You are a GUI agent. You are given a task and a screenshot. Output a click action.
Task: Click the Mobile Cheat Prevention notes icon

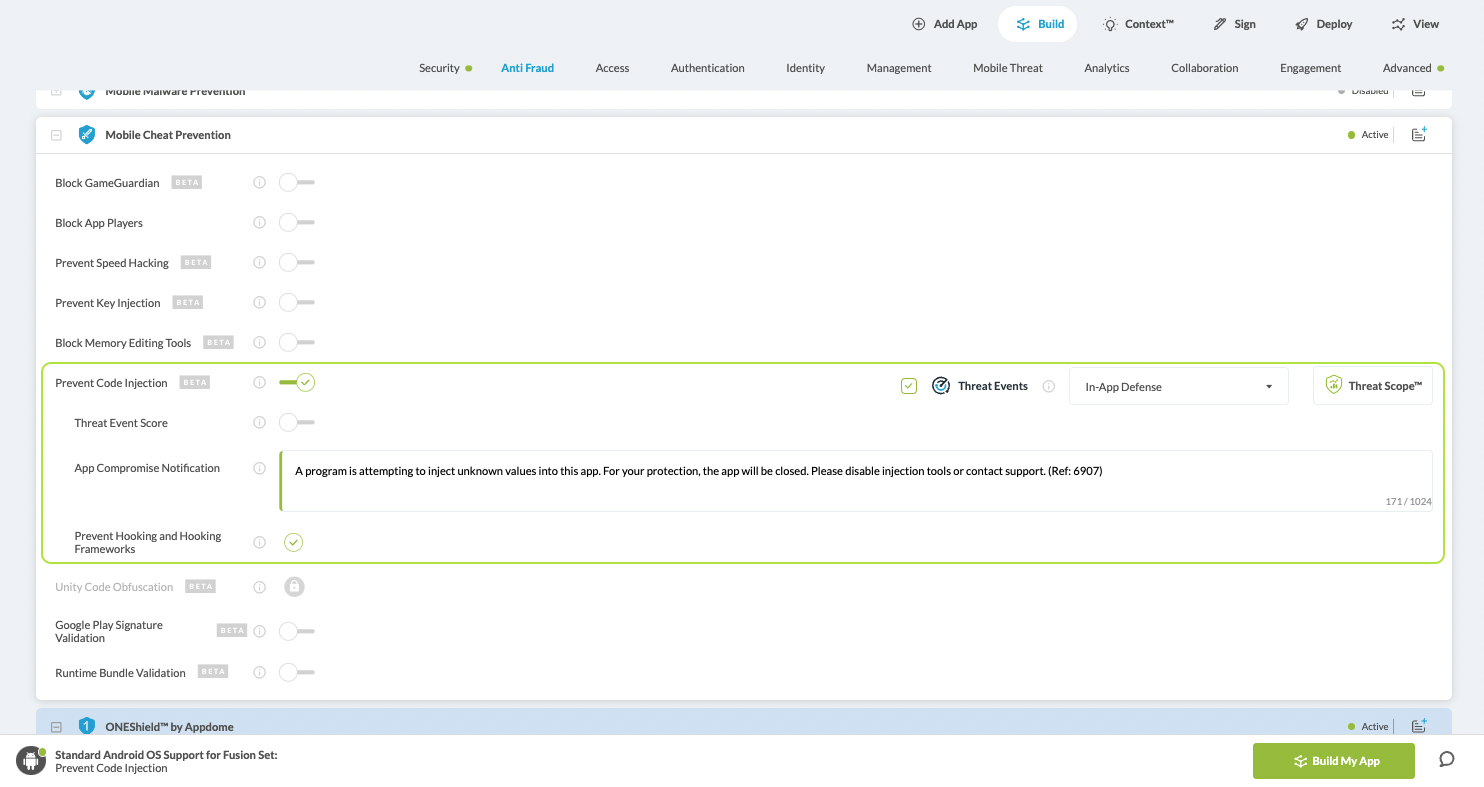[x=1418, y=135]
